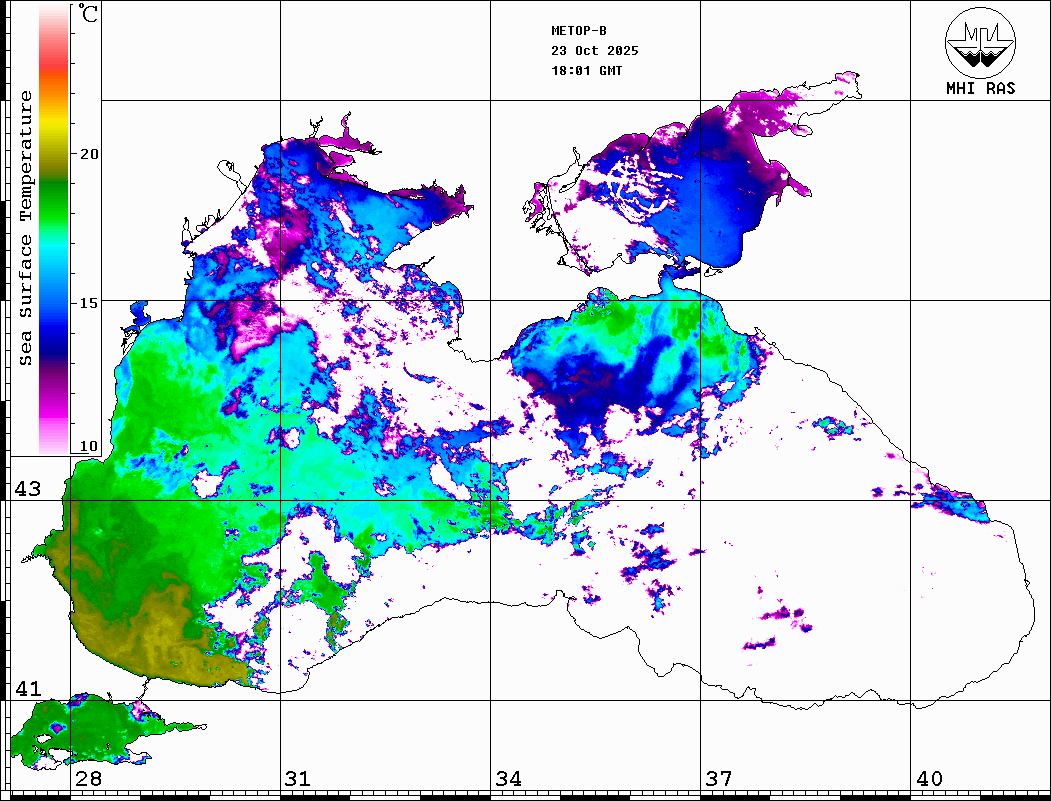Pick the 20 degree scale label
1051x801 pixels.
pos(90,154)
